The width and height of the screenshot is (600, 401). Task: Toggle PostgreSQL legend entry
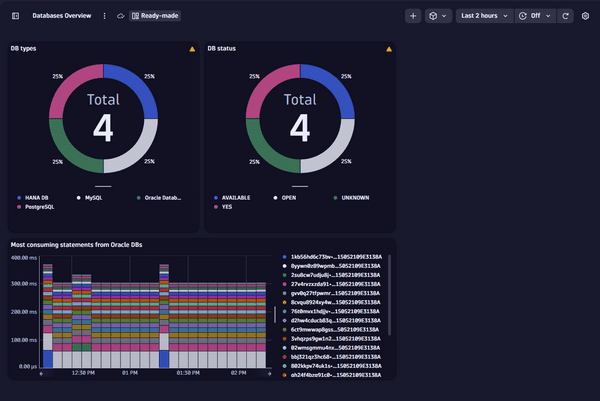pos(36,207)
